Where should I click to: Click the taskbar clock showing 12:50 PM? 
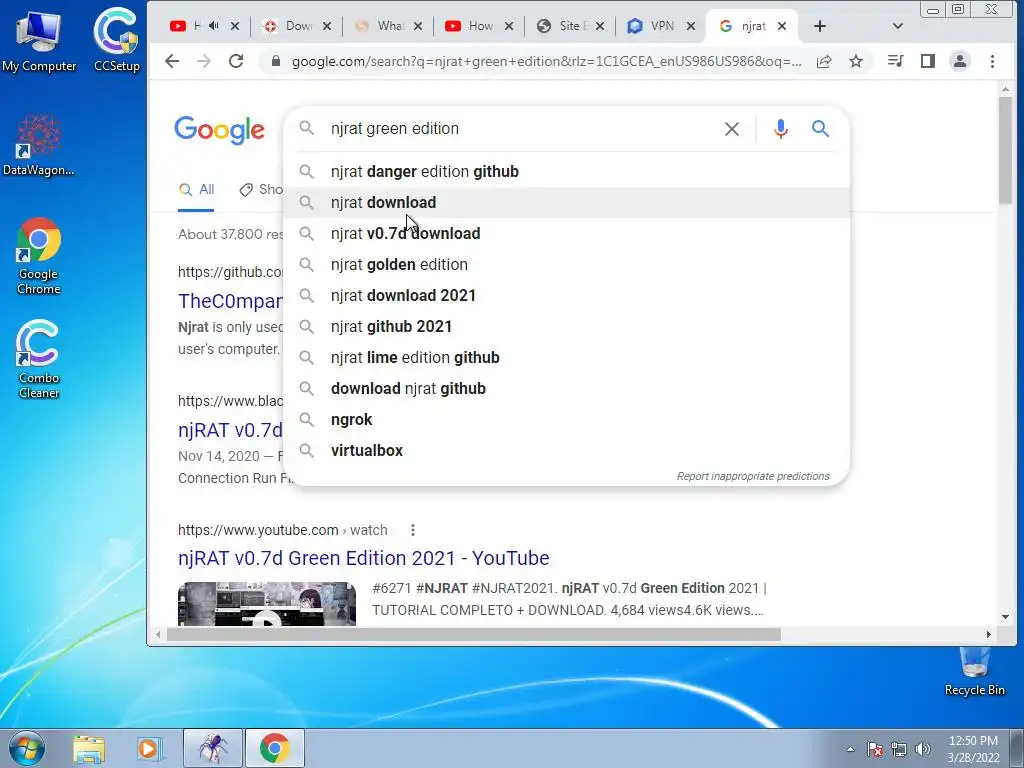[x=973, y=749]
